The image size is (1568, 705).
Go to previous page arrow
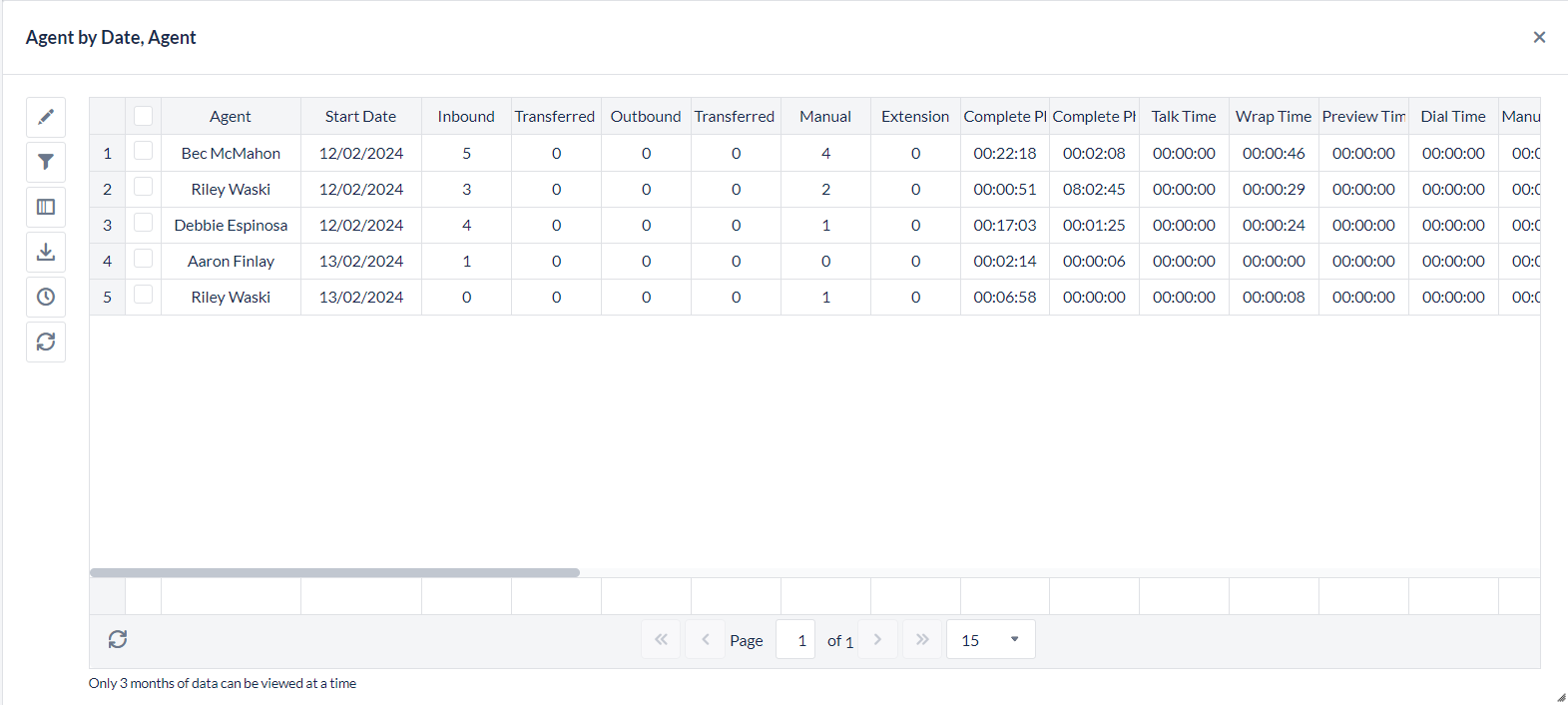(x=705, y=639)
